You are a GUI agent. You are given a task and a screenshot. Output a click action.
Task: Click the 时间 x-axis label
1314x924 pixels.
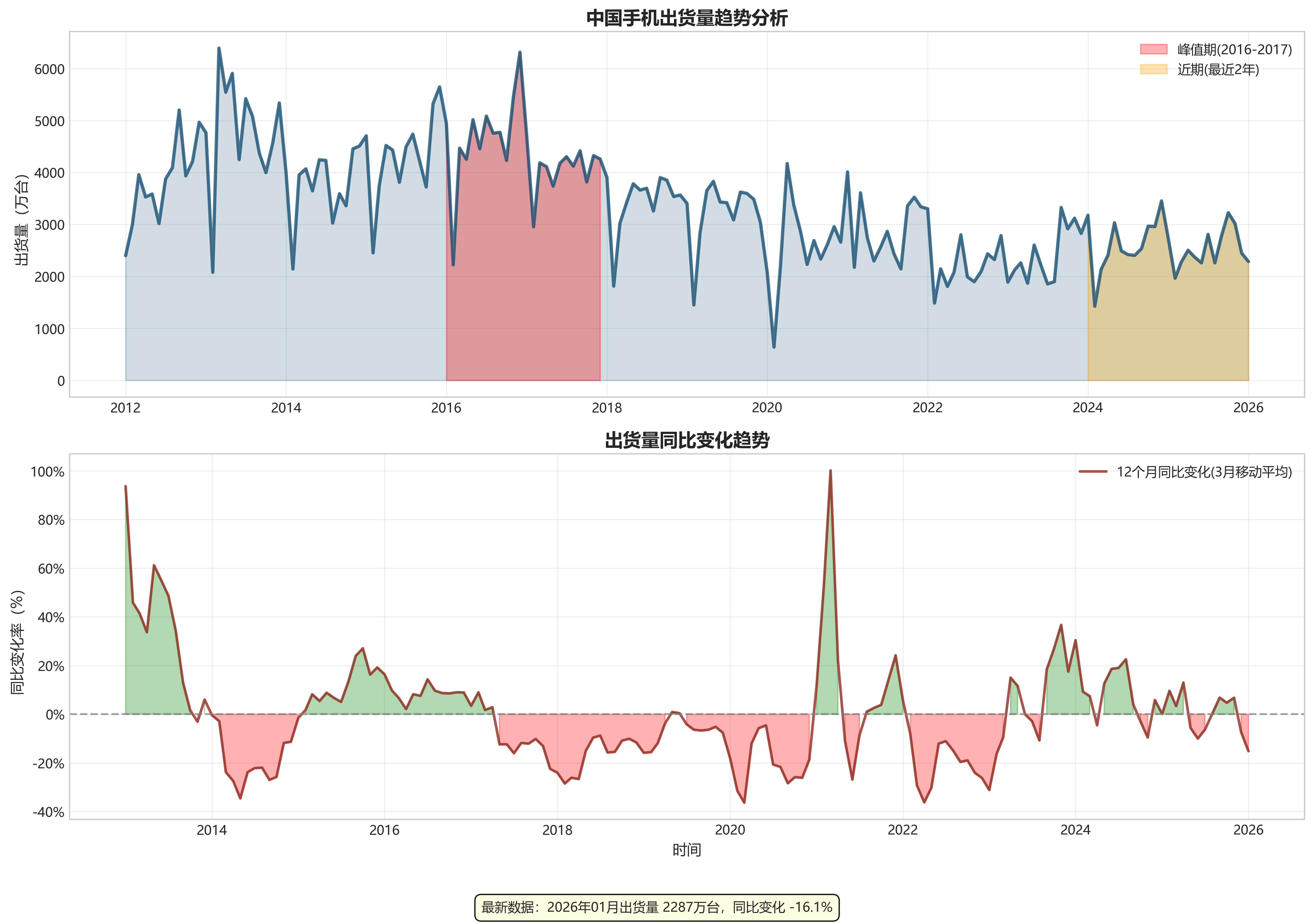[687, 850]
